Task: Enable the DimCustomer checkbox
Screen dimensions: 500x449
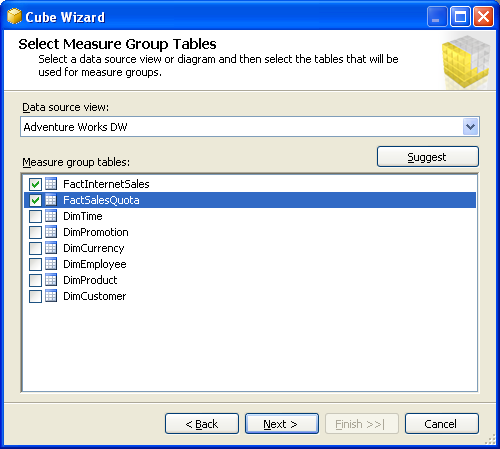Action: pyautogui.click(x=35, y=296)
